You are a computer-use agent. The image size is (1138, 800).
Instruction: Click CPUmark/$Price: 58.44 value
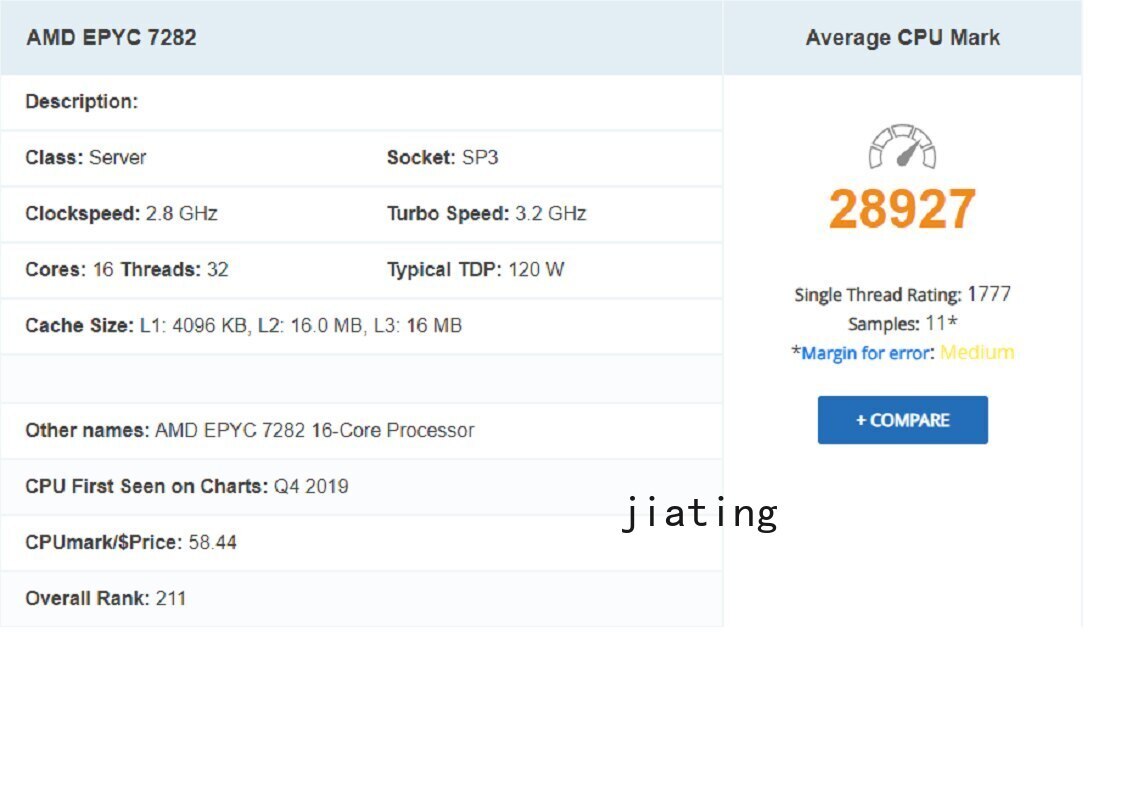[131, 542]
